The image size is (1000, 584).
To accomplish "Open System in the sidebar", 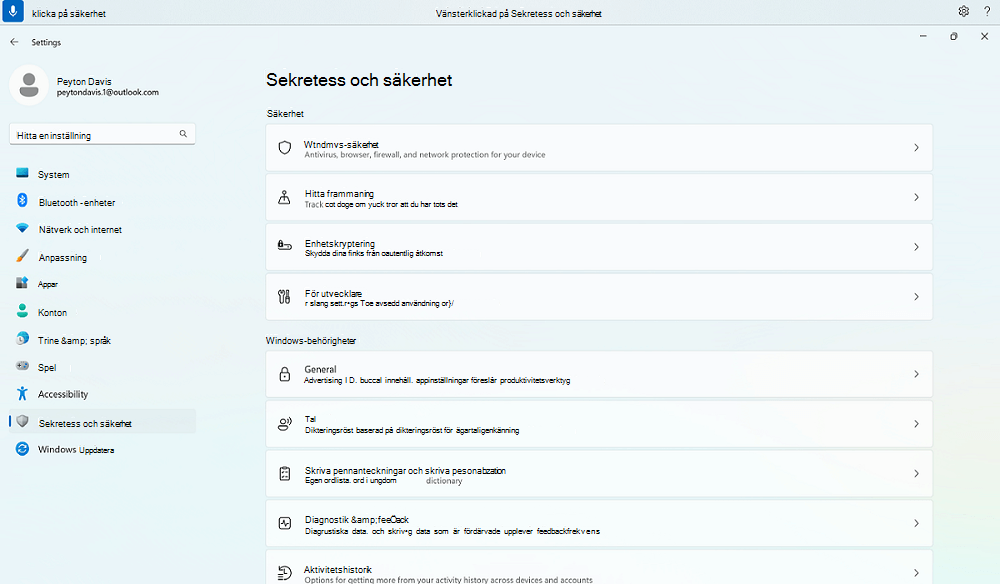I will click(102, 174).
